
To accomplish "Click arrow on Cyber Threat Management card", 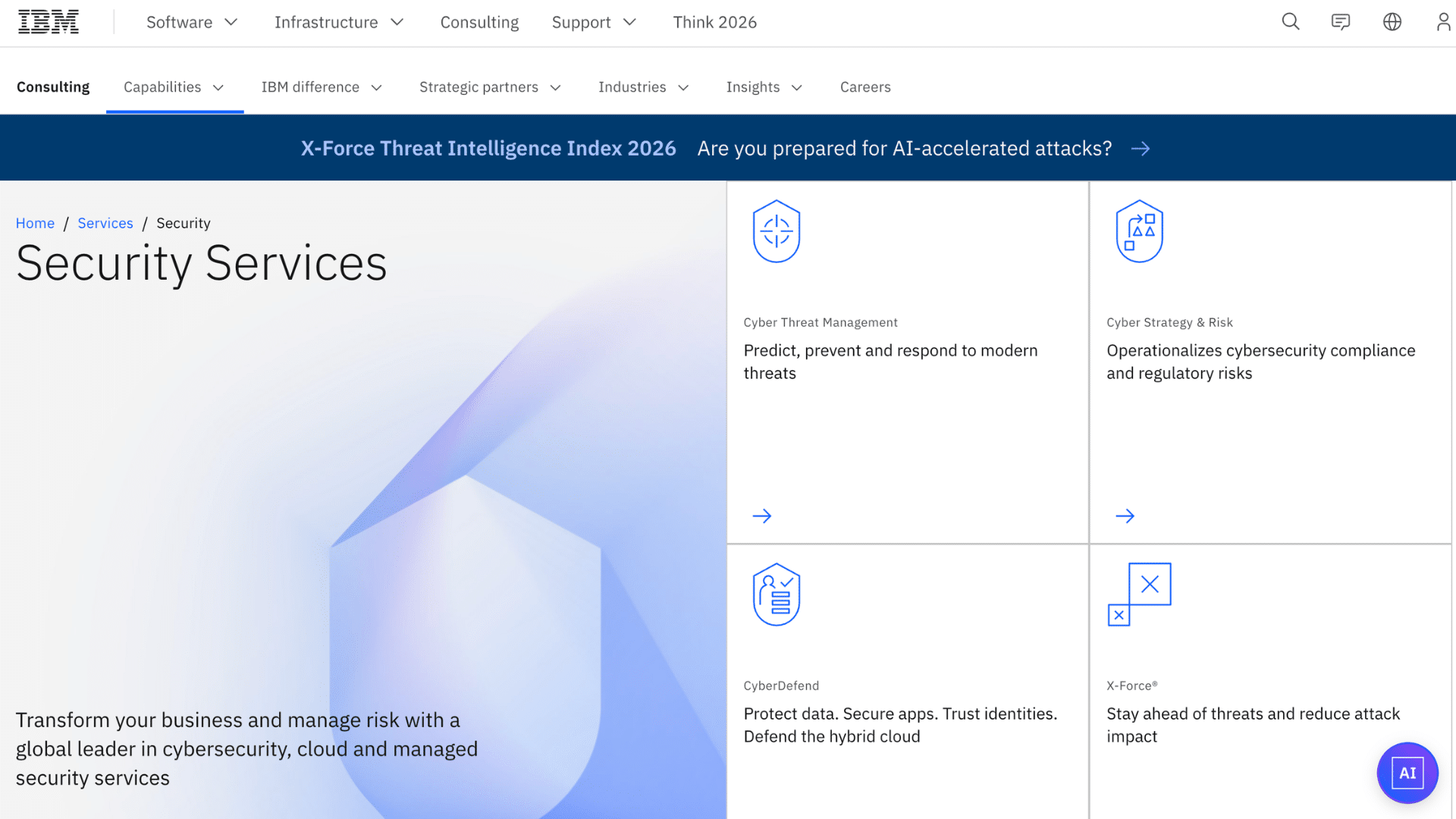I will click(762, 516).
